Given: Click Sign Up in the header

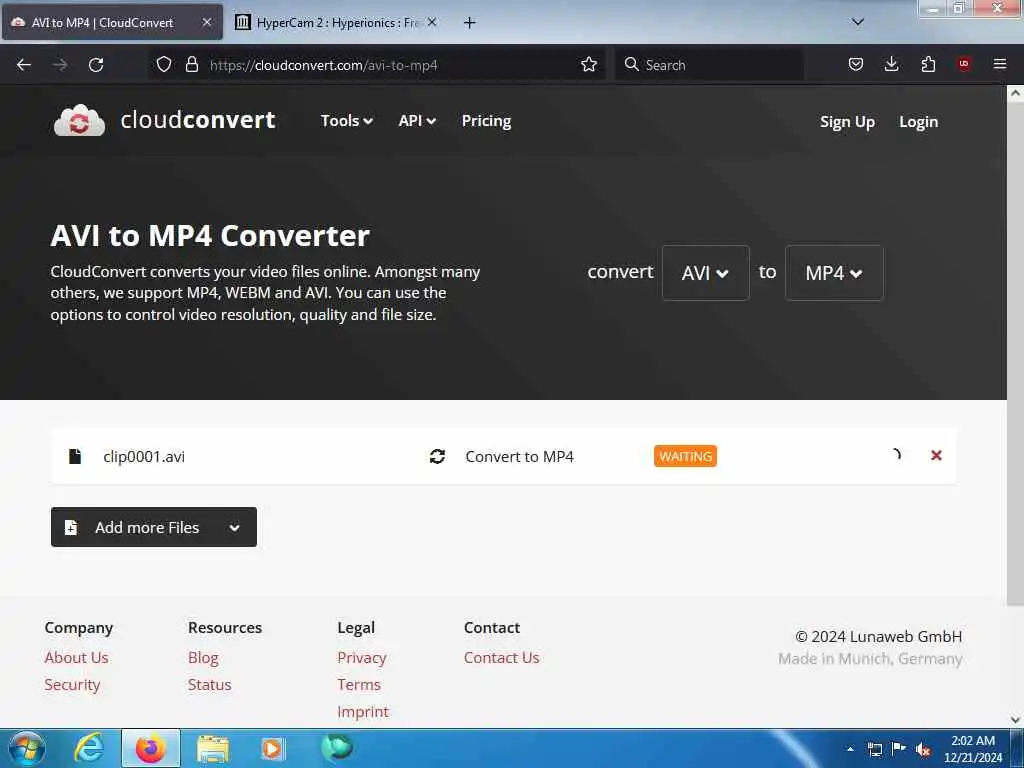Looking at the screenshot, I should [847, 122].
